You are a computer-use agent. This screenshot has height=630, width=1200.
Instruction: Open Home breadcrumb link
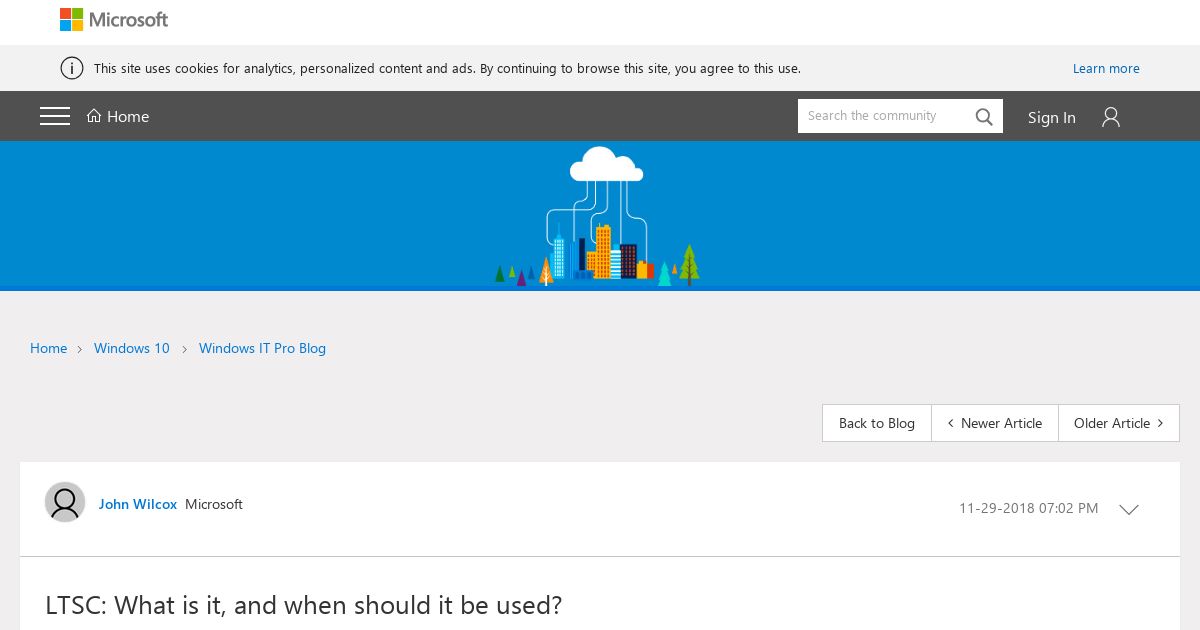(x=48, y=348)
